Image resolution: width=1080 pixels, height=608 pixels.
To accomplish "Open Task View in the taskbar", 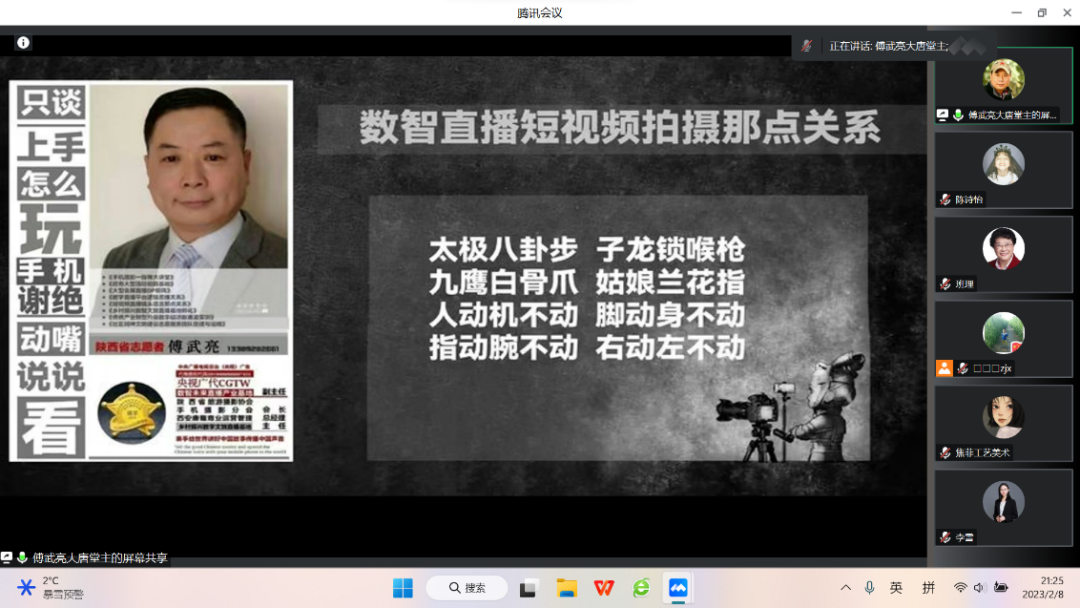I will click(529, 588).
